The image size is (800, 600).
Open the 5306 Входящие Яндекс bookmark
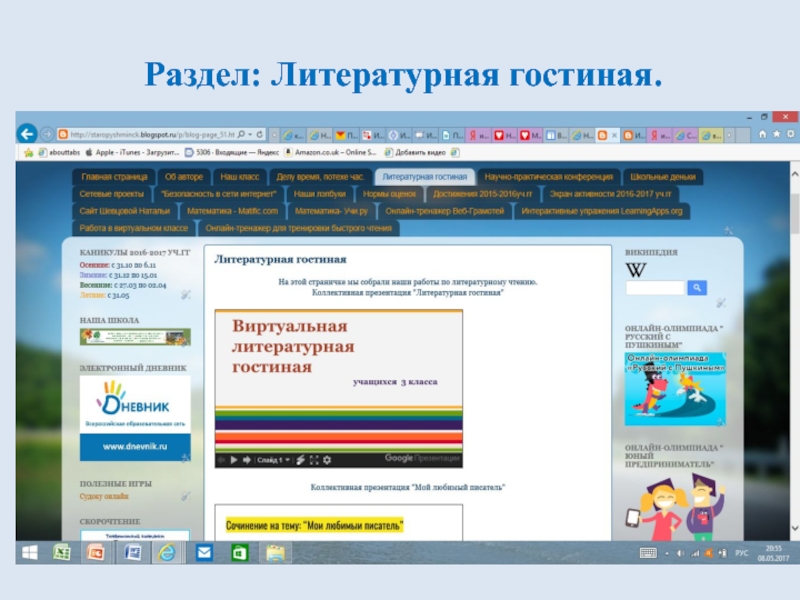pyautogui.click(x=232, y=153)
